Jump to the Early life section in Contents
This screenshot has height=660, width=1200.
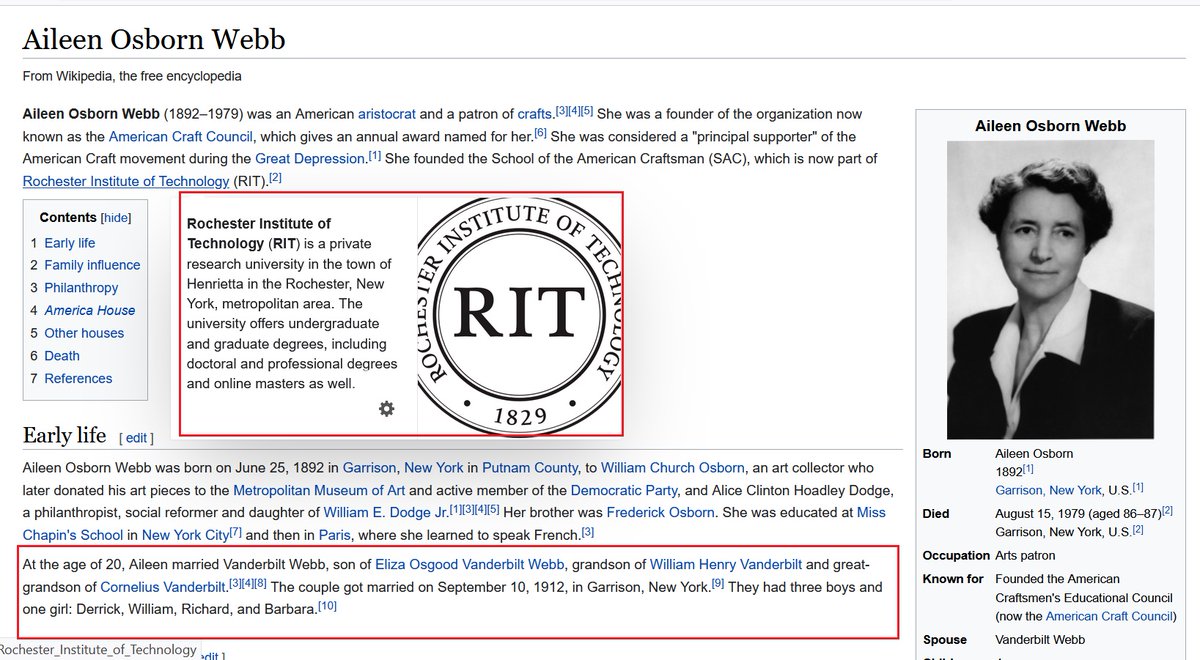point(69,243)
